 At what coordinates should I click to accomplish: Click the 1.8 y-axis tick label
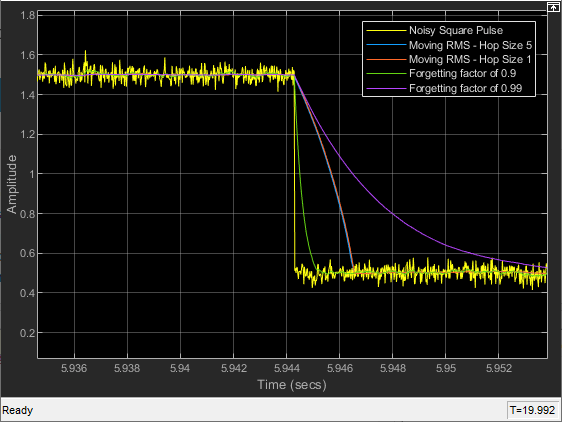(27, 15)
